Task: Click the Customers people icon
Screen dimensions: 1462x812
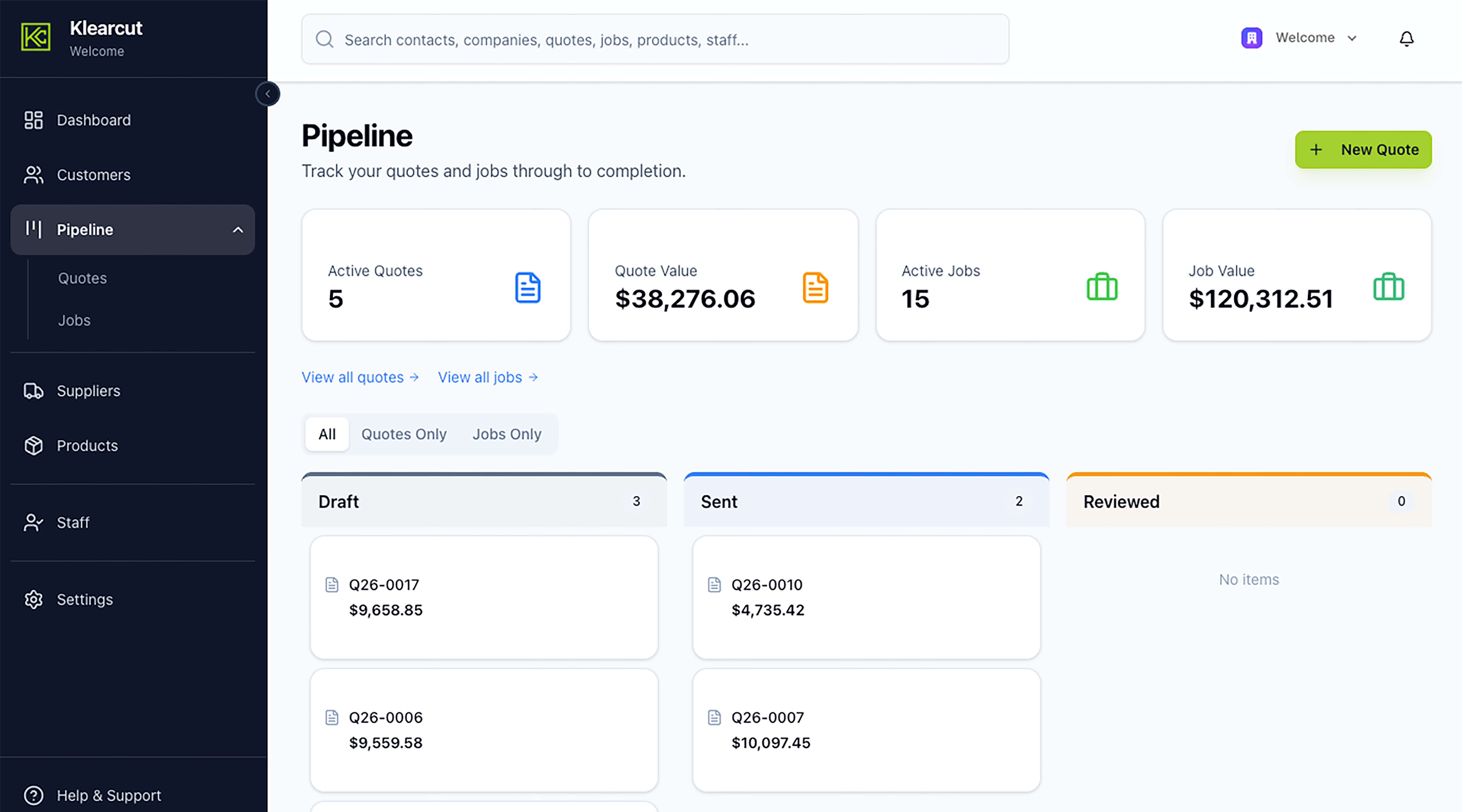Action: [x=34, y=175]
